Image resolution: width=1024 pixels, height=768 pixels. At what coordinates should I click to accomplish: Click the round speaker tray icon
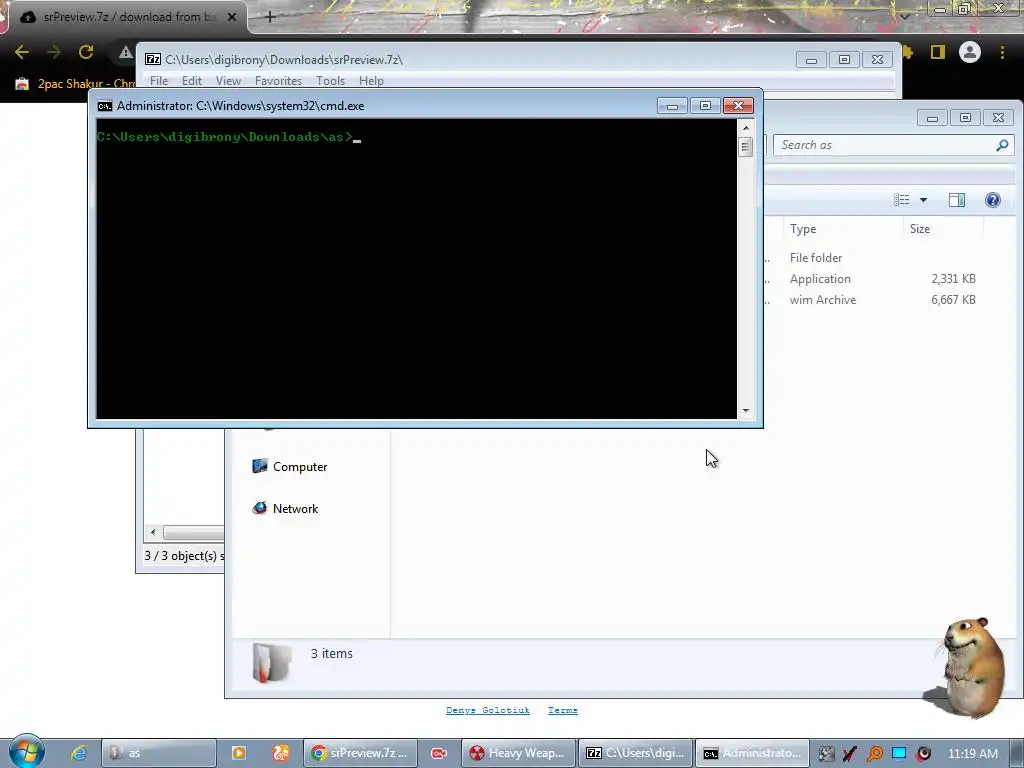923,754
